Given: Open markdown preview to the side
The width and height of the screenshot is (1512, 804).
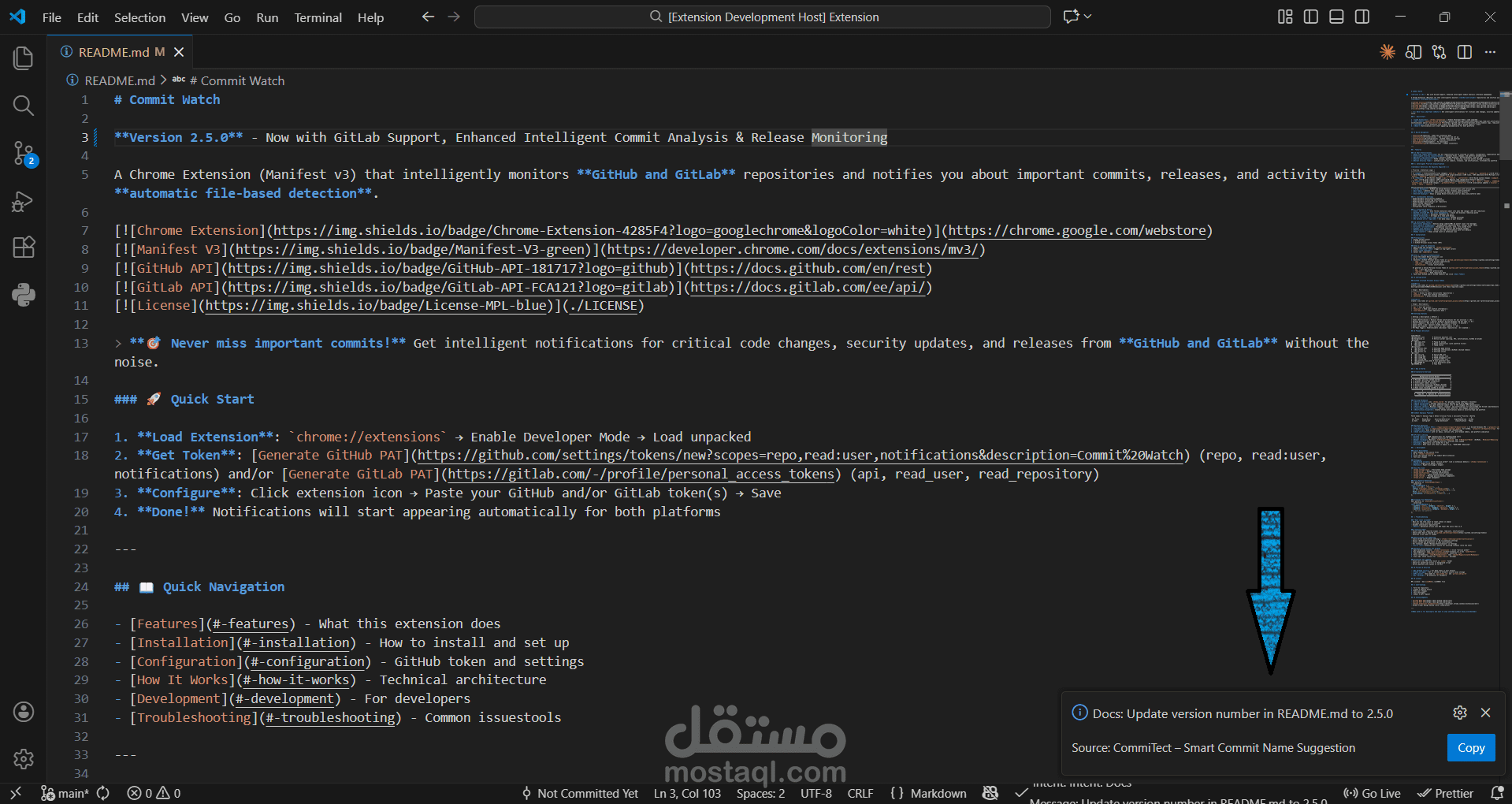Looking at the screenshot, I should click(x=1414, y=52).
